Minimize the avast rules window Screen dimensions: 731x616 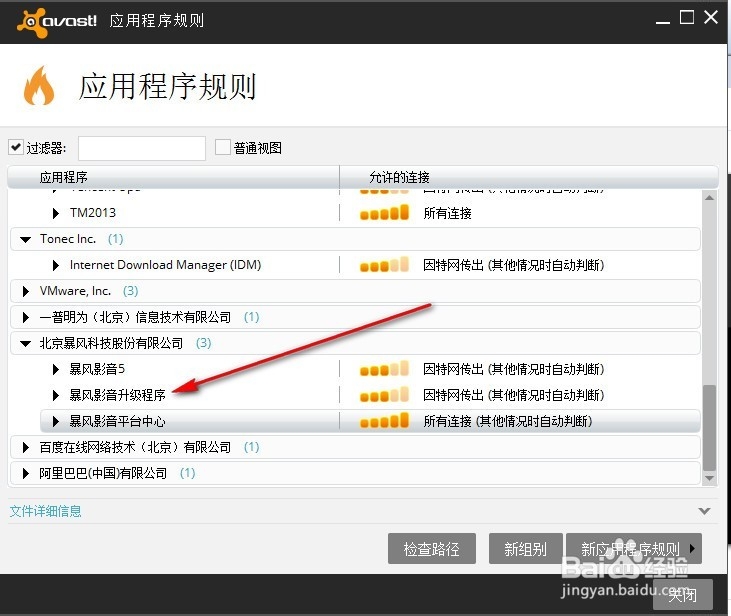click(662, 21)
